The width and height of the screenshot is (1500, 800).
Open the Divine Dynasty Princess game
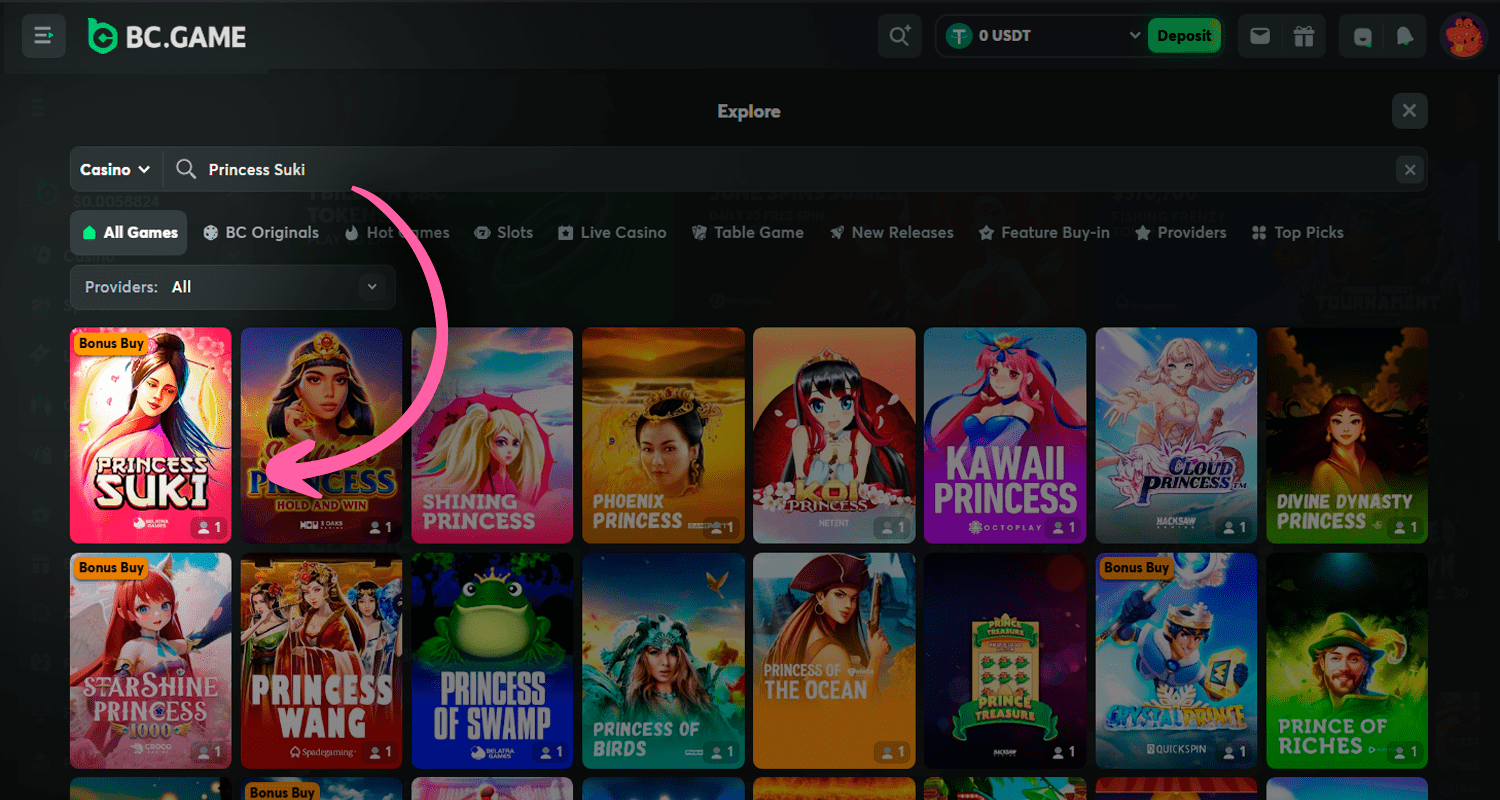click(x=1347, y=435)
